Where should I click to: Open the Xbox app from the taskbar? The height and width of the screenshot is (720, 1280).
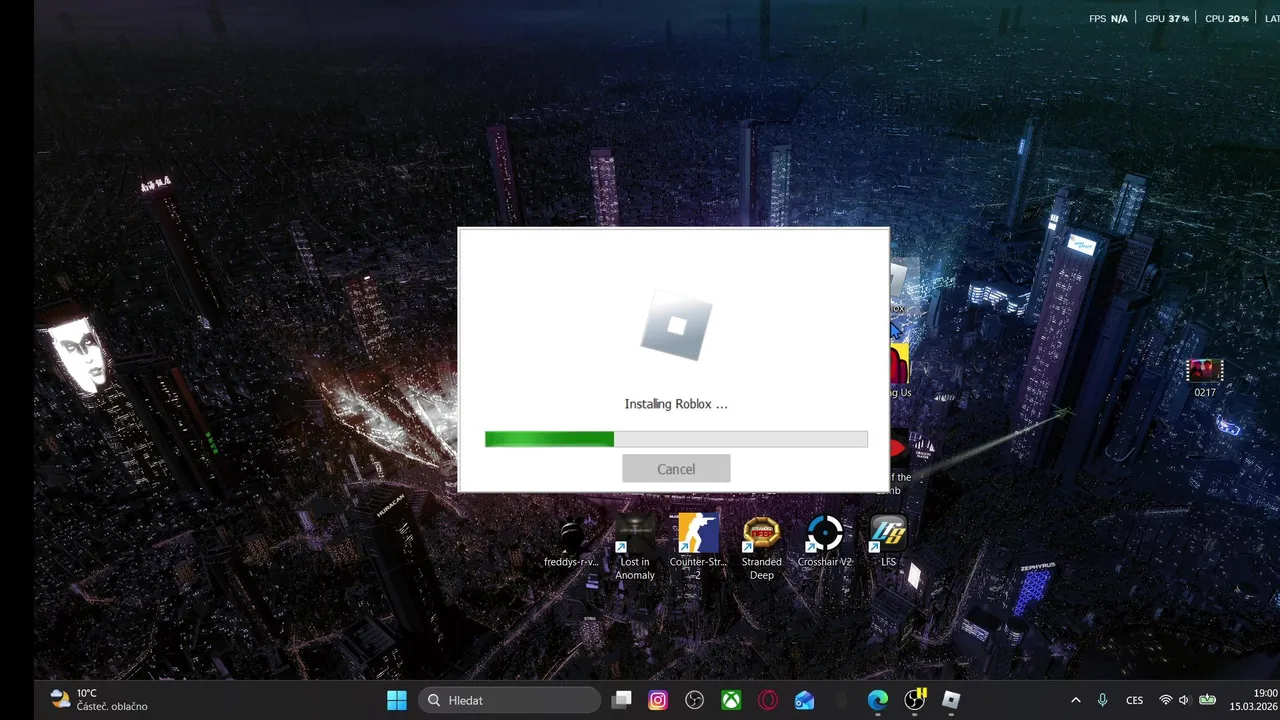pos(732,700)
